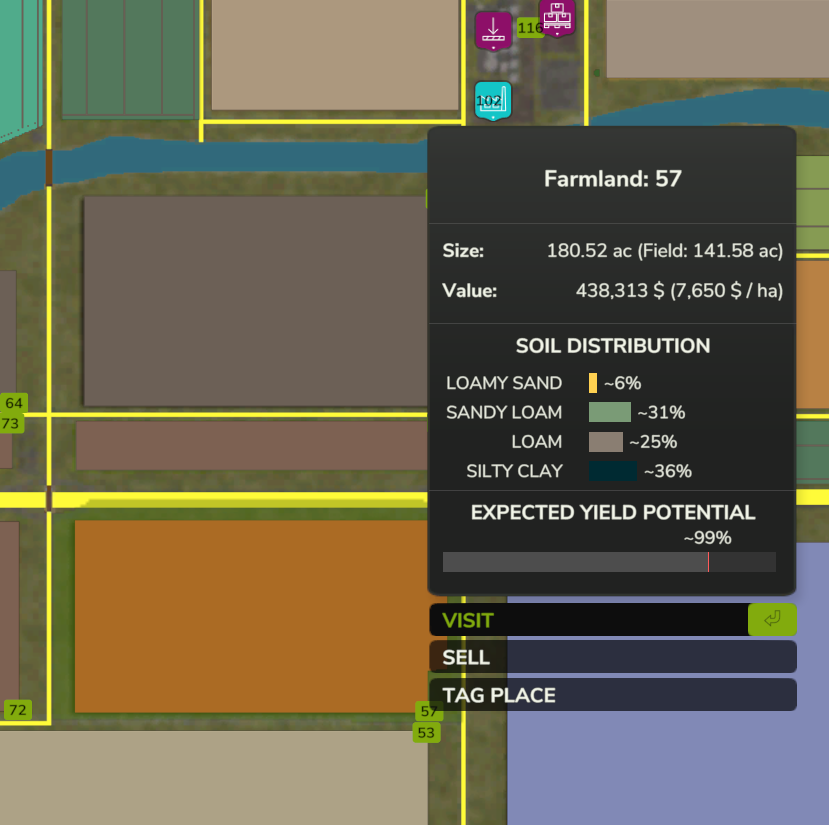
Task: Visit farmland 57
Action: point(613,620)
